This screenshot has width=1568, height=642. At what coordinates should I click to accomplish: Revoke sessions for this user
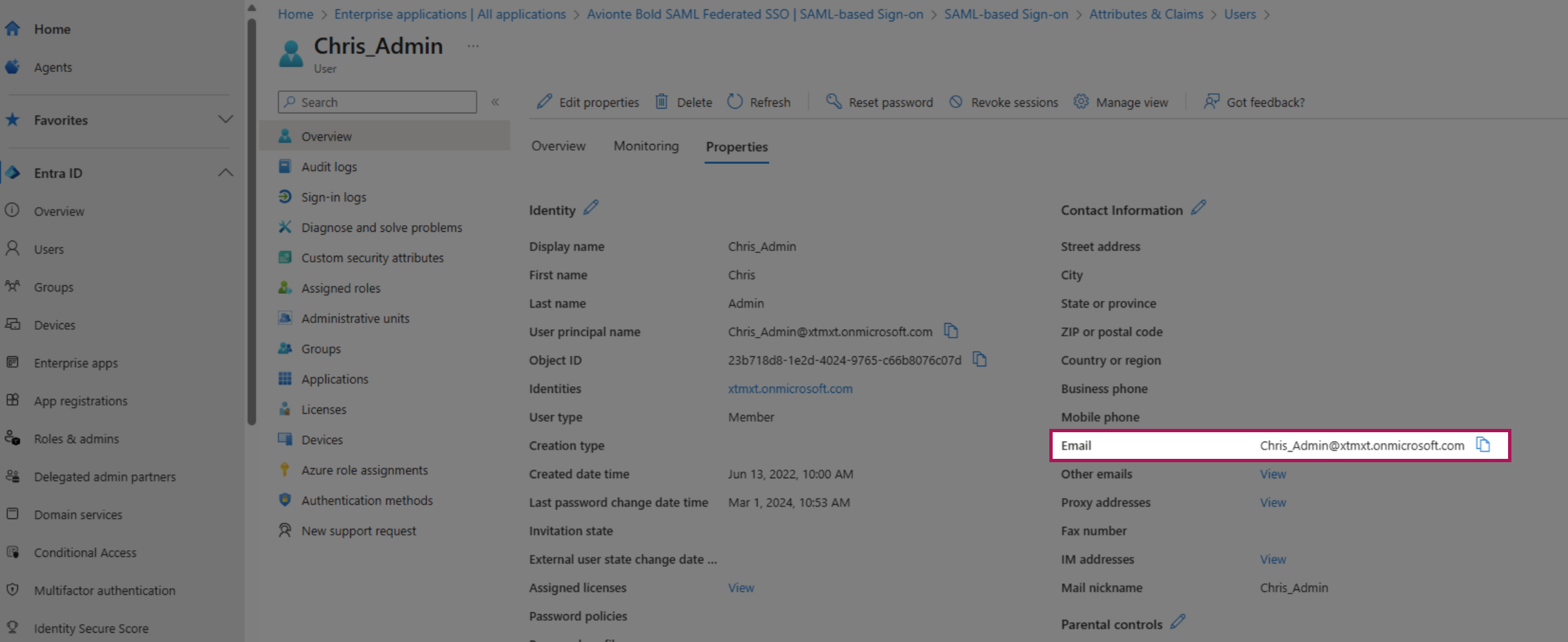point(1003,102)
